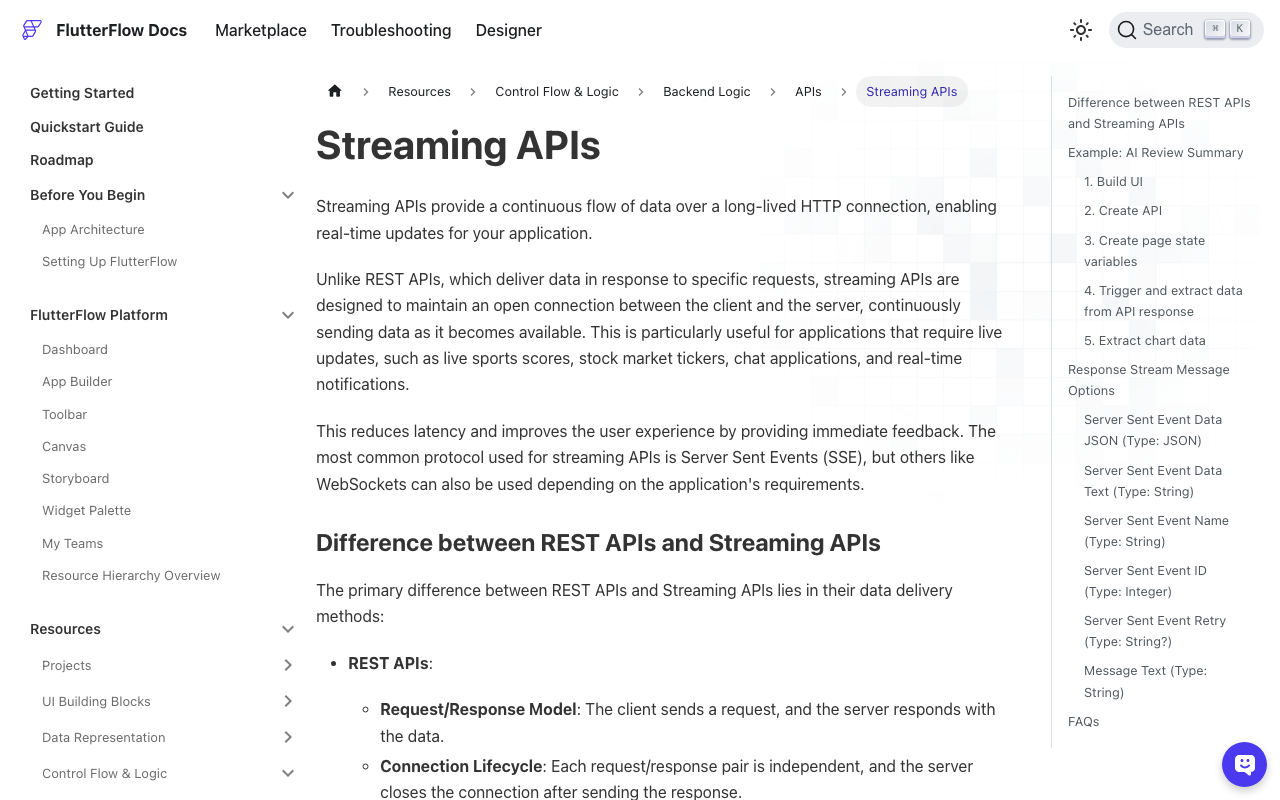The width and height of the screenshot is (1280, 800).
Task: Collapse the Control Flow & Logic item
Action: 288,773
